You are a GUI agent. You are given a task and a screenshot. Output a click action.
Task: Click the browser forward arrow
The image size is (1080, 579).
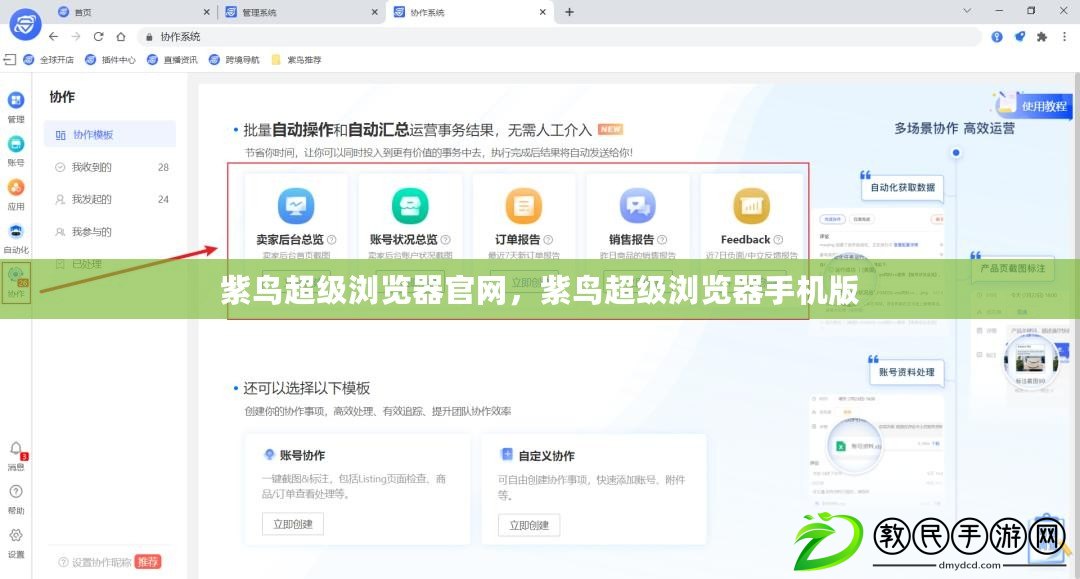coord(76,36)
